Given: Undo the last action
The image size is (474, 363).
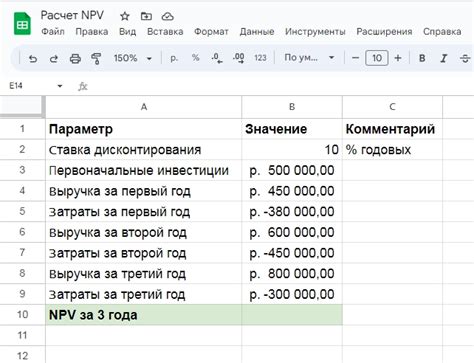Looking at the screenshot, I should point(33,59).
